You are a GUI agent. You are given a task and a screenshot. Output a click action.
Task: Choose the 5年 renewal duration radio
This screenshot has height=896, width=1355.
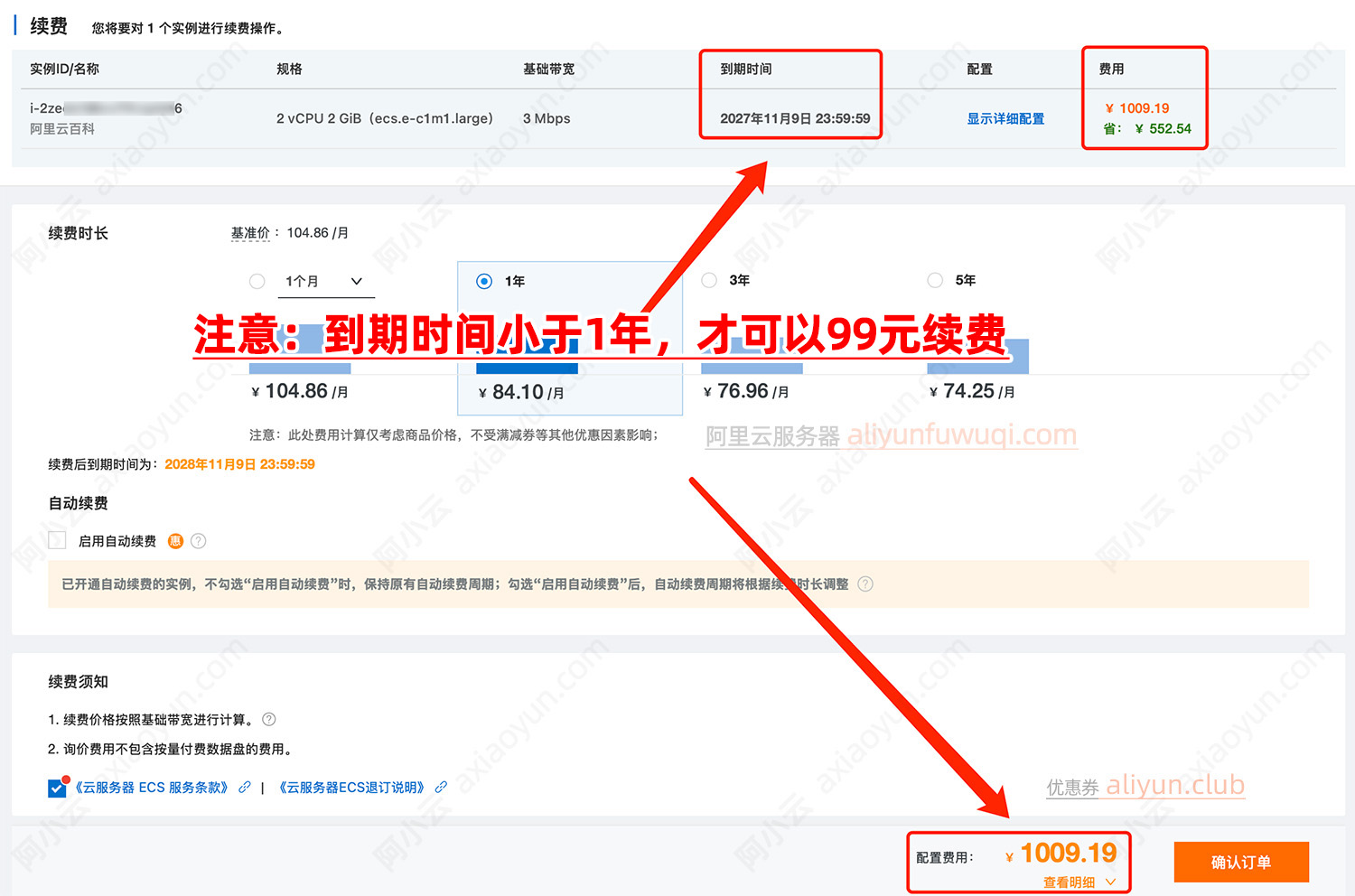(935, 281)
